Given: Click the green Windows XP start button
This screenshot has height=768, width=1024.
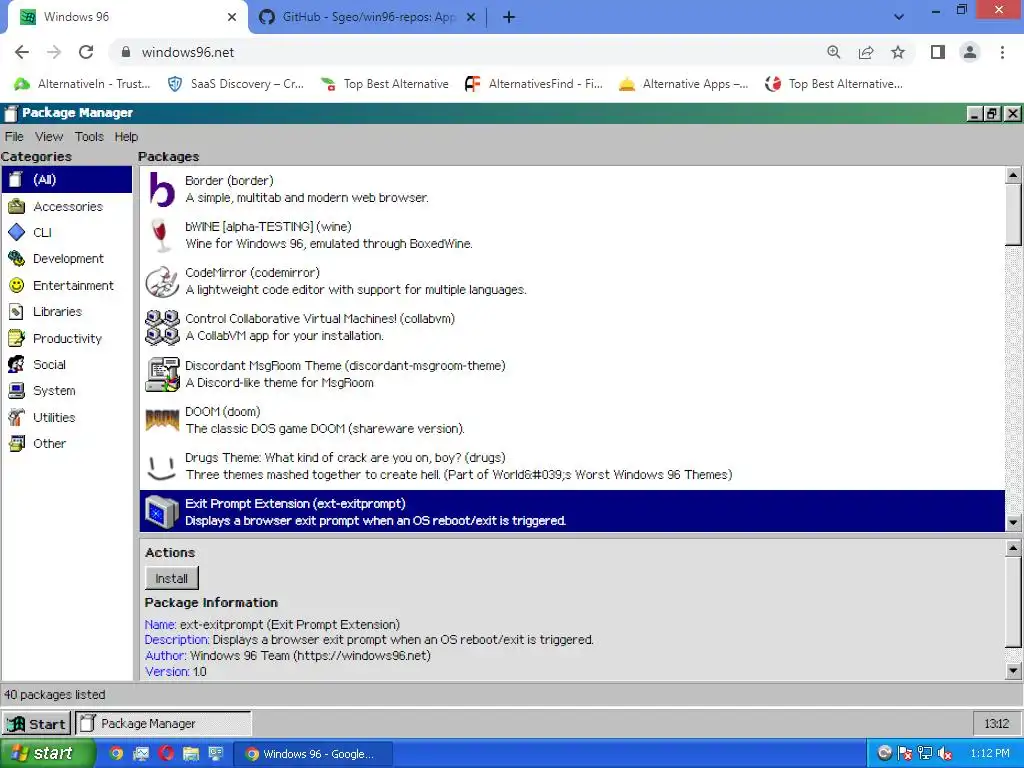Looking at the screenshot, I should (46, 753).
